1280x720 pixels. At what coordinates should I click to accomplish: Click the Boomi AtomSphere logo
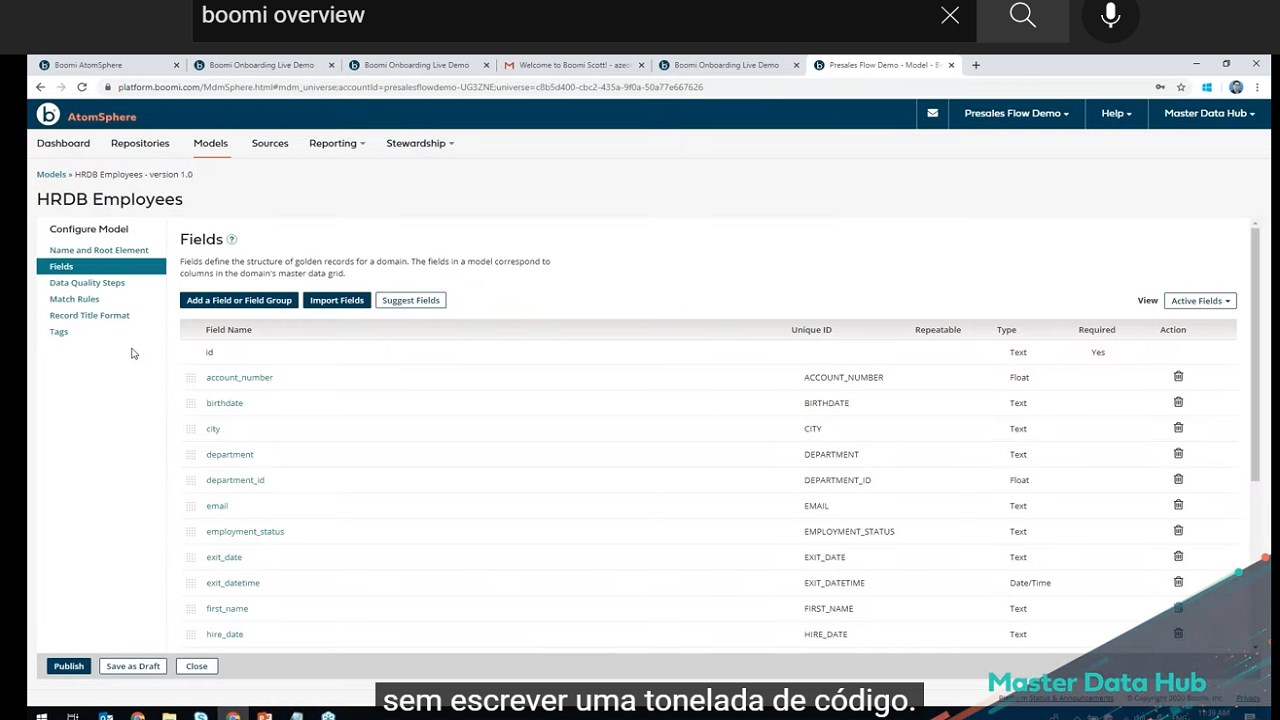click(87, 115)
